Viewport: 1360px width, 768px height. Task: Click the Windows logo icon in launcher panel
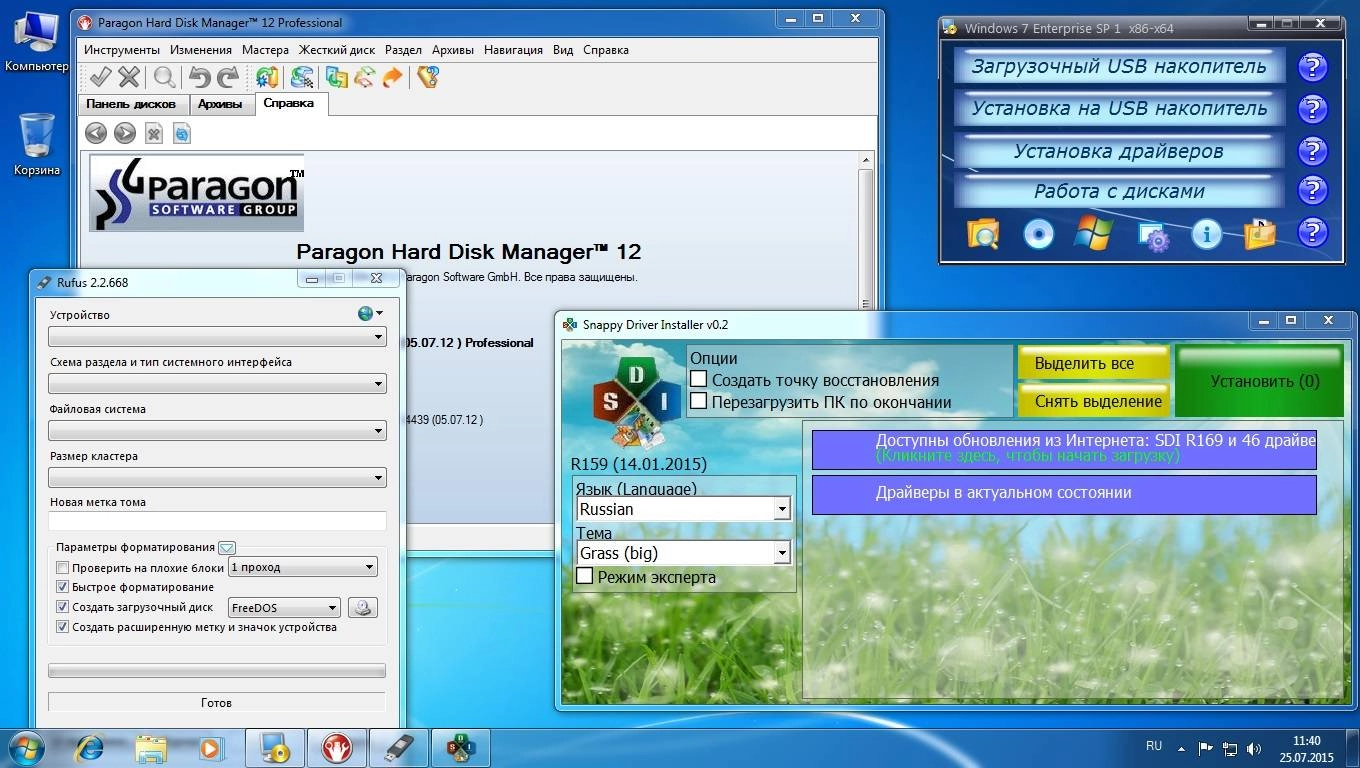(1094, 233)
